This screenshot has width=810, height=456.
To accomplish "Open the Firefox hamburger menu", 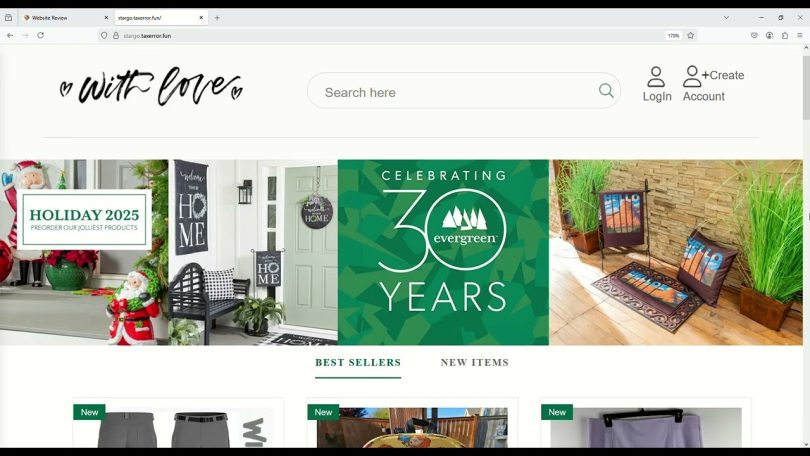I will pos(800,36).
